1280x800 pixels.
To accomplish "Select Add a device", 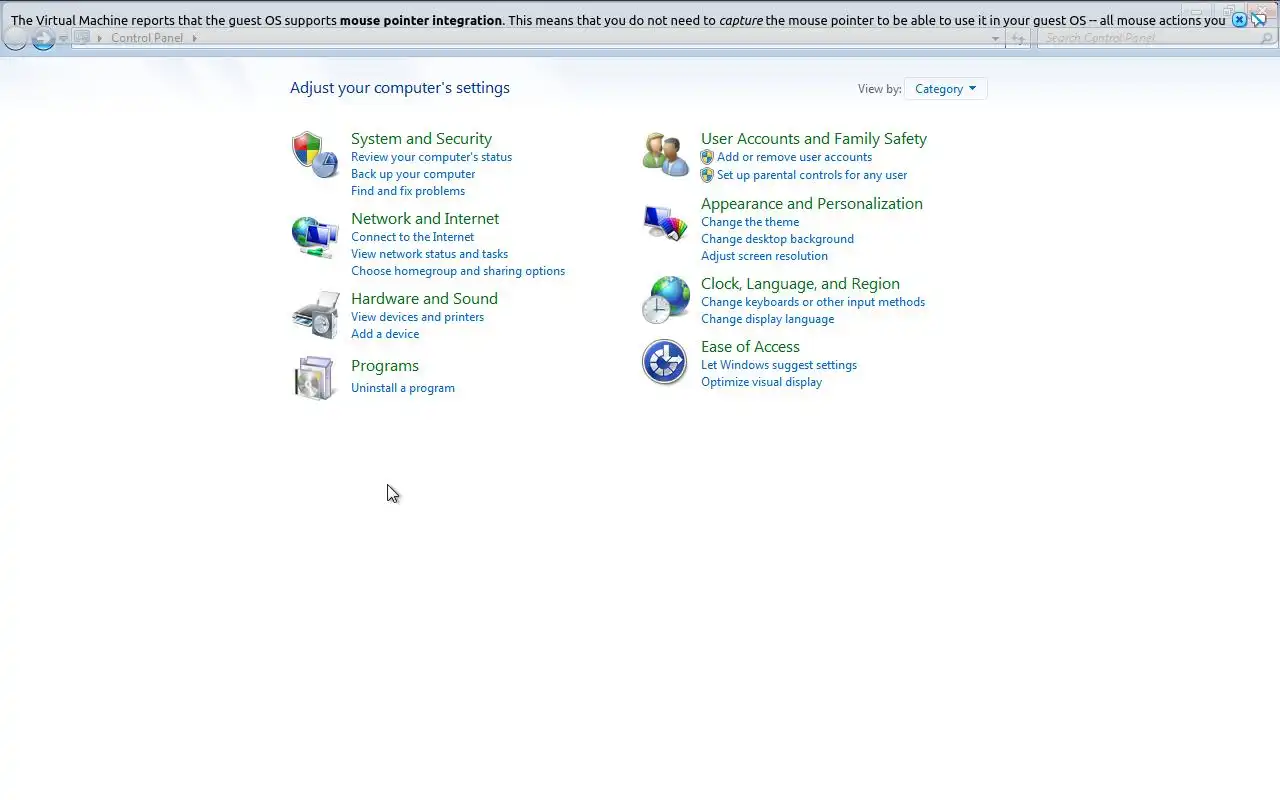I will [385, 334].
